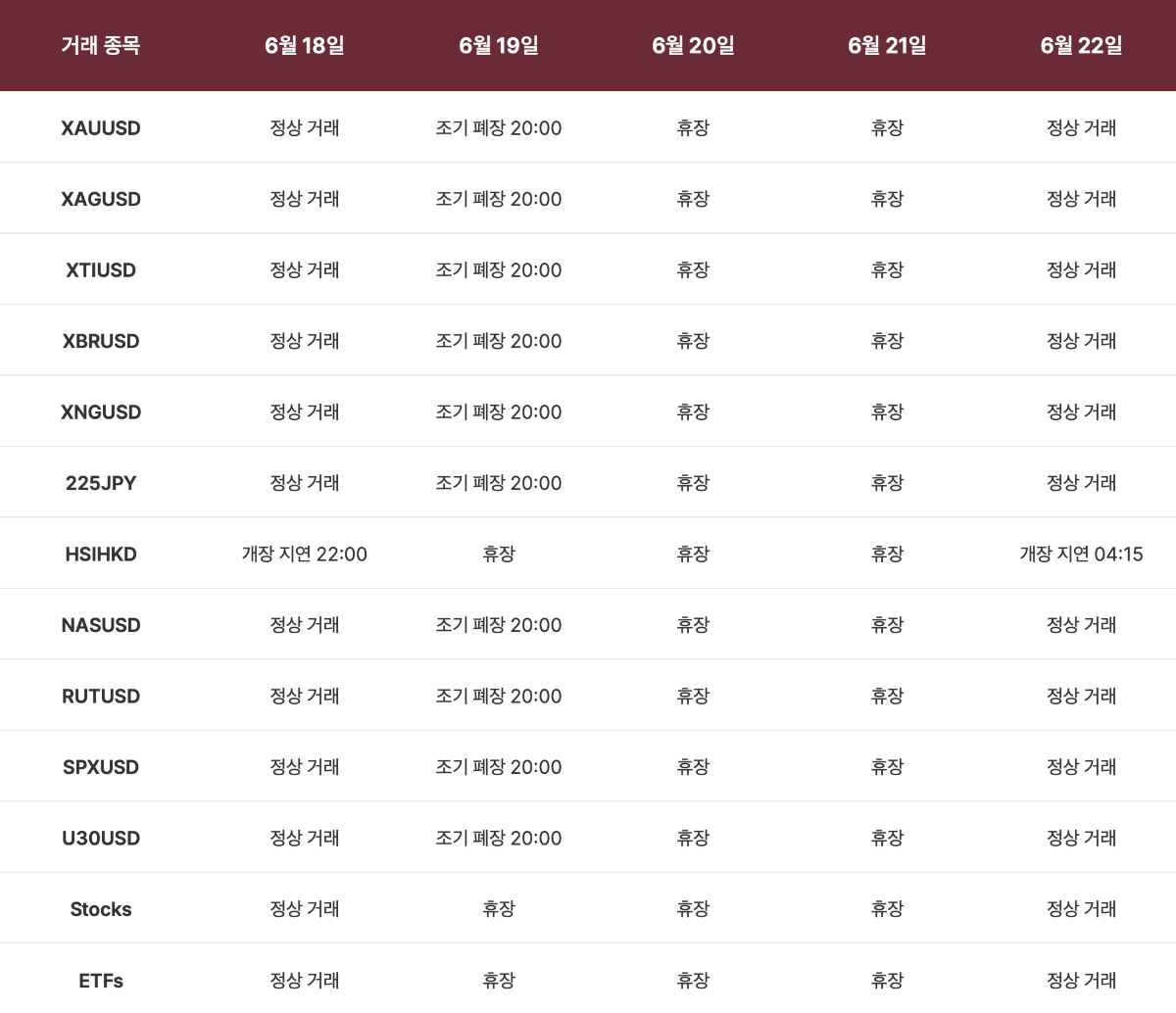
Task: Click Stocks' 휴장 cell under 6월 19일
Action: click(499, 909)
